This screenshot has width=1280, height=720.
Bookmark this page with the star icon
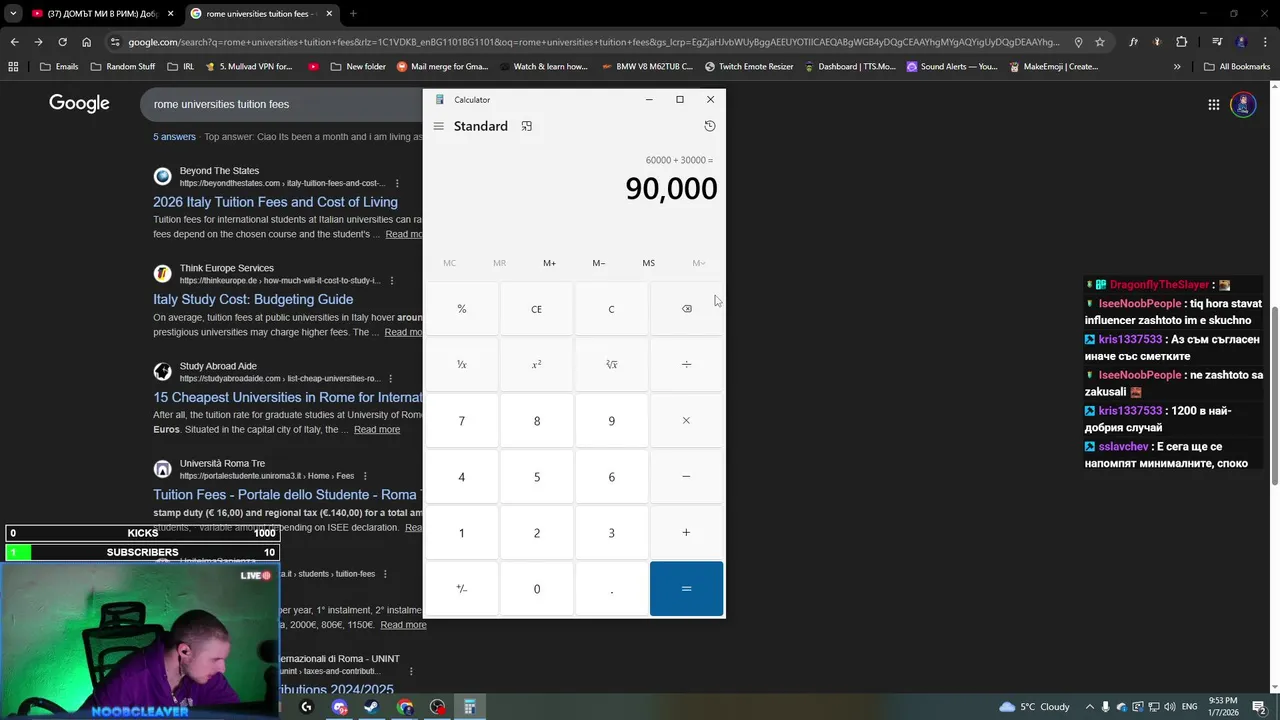pyautogui.click(x=1100, y=42)
